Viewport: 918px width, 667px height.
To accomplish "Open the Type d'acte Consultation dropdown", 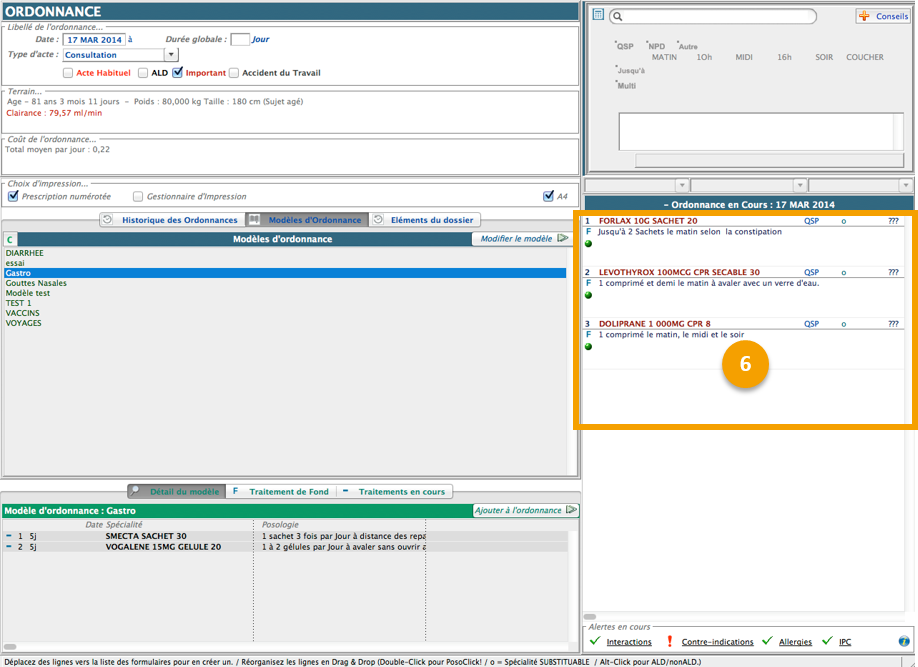I will (170, 55).
